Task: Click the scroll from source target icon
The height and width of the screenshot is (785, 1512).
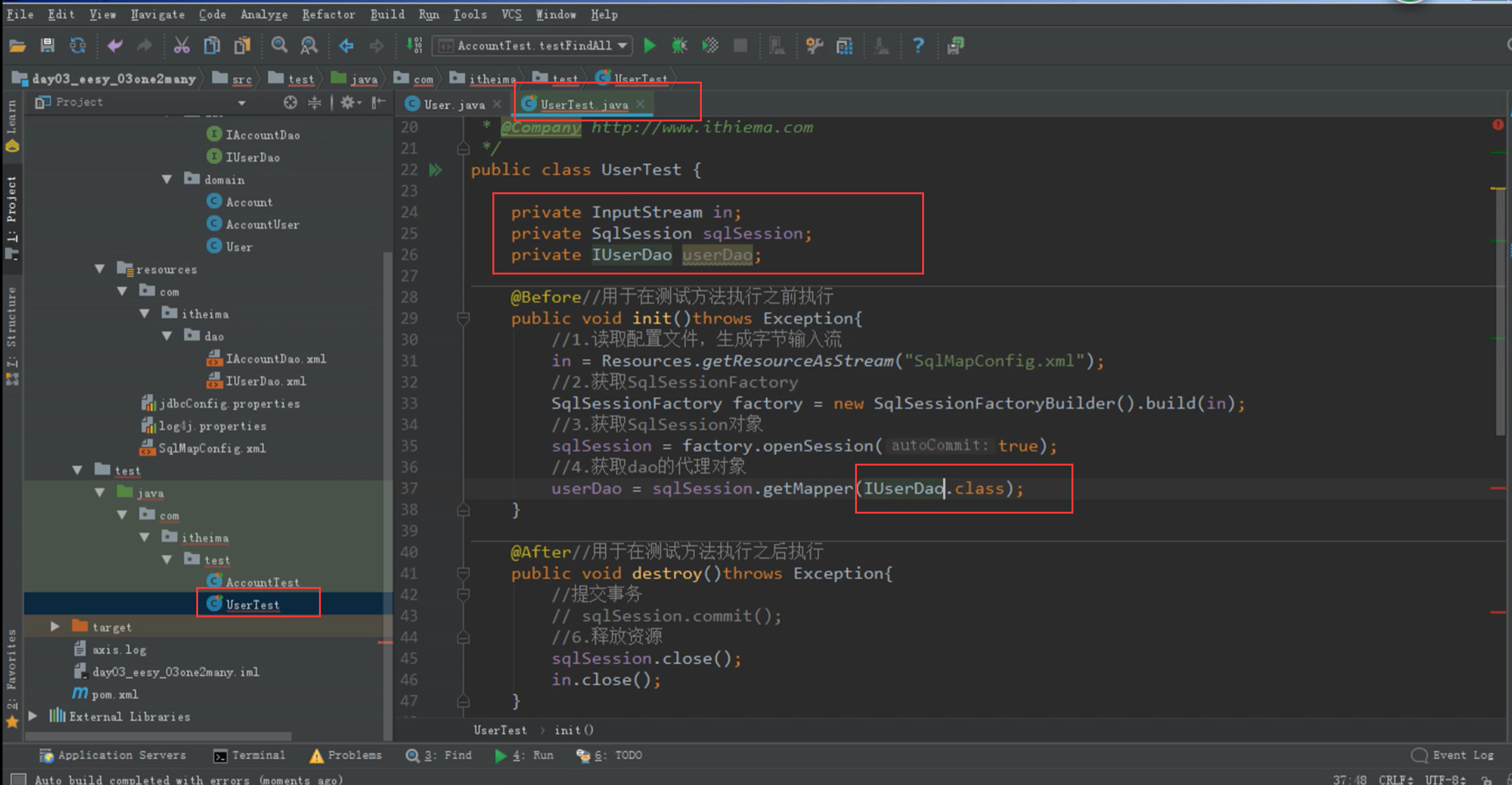Action: coord(290,102)
